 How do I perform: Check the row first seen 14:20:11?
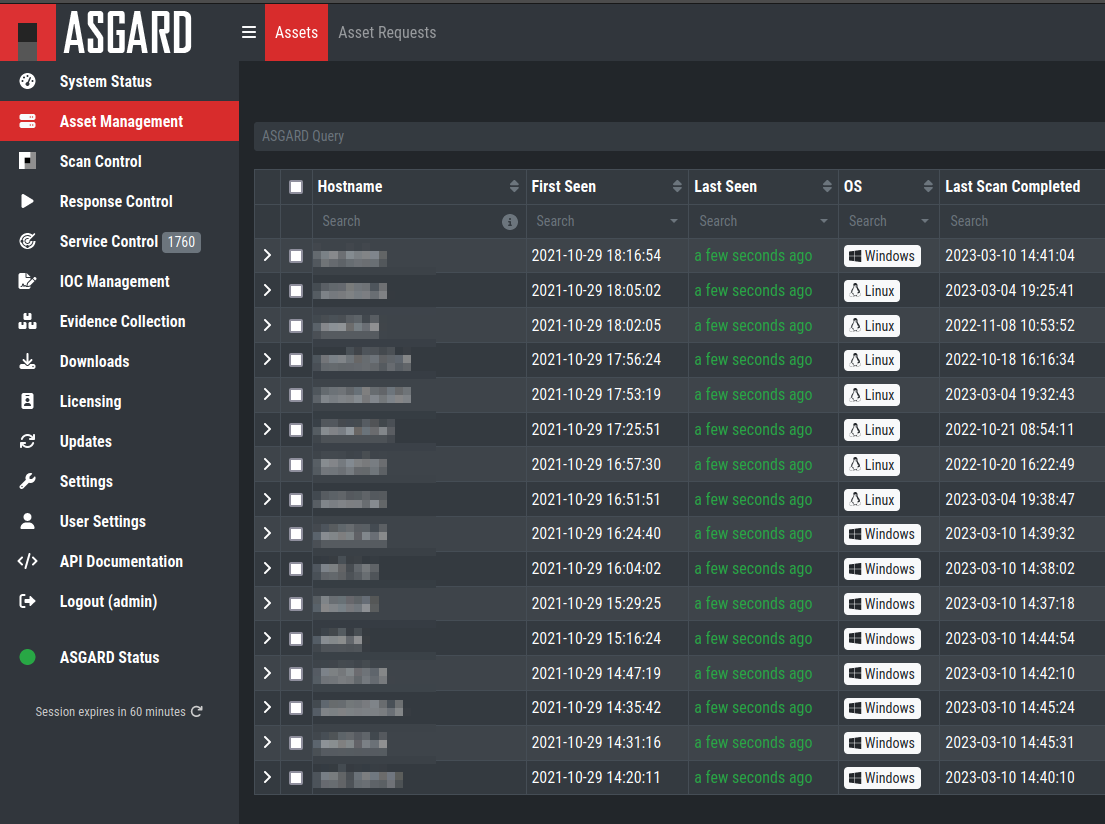coord(296,778)
